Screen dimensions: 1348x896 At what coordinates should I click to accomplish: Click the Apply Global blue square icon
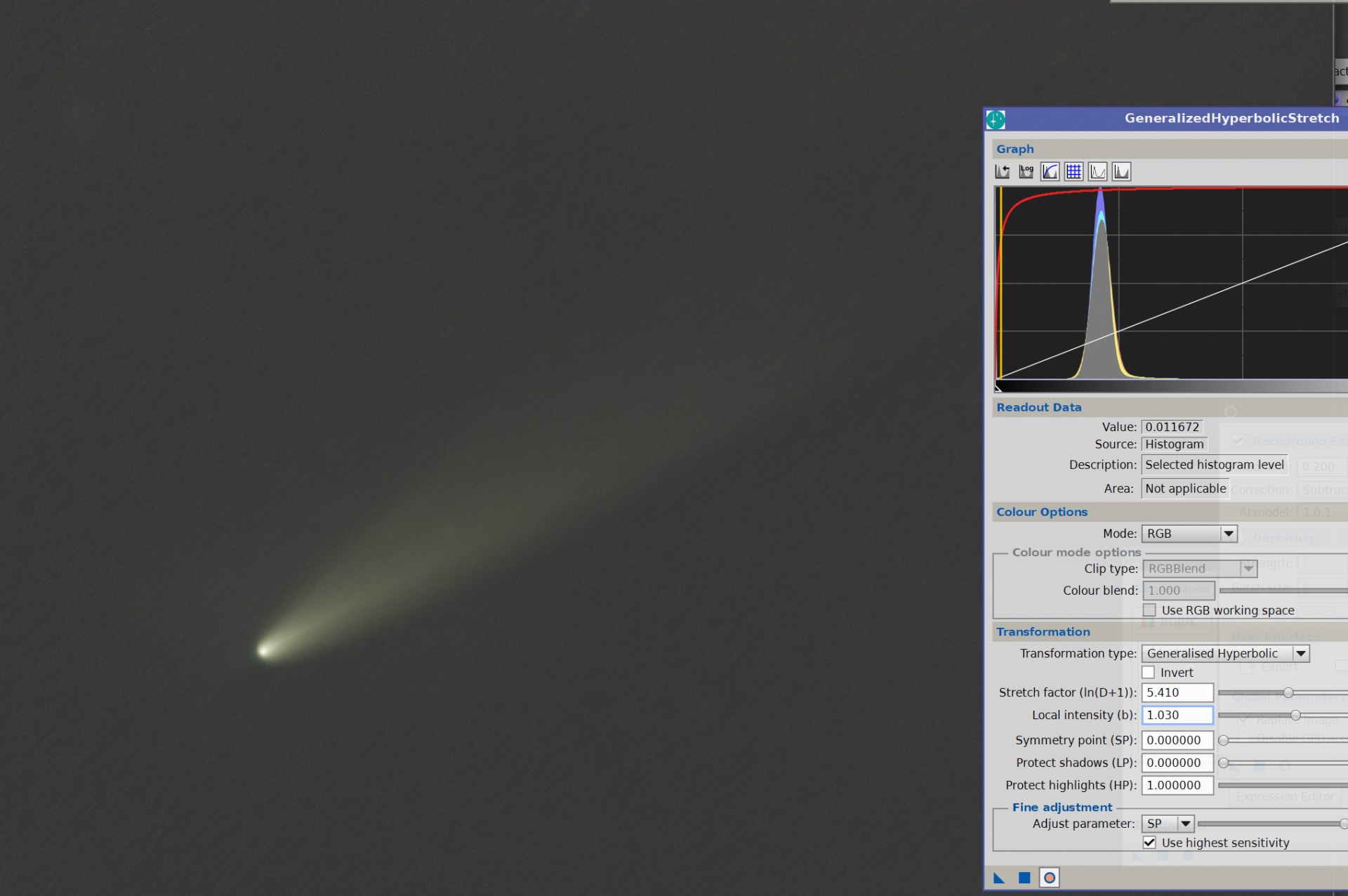1024,878
